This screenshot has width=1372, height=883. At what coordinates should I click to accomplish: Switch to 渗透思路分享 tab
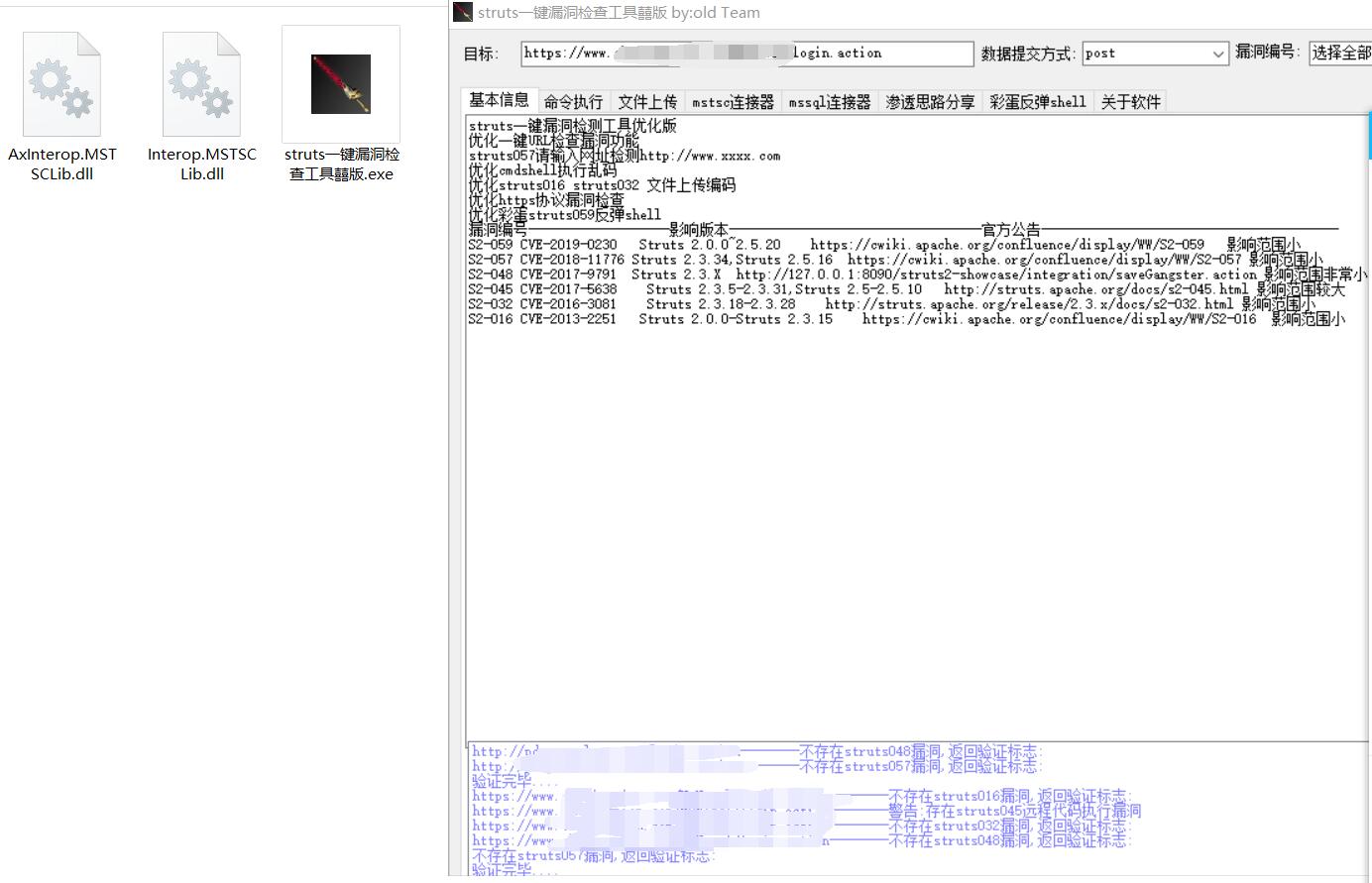point(930,102)
